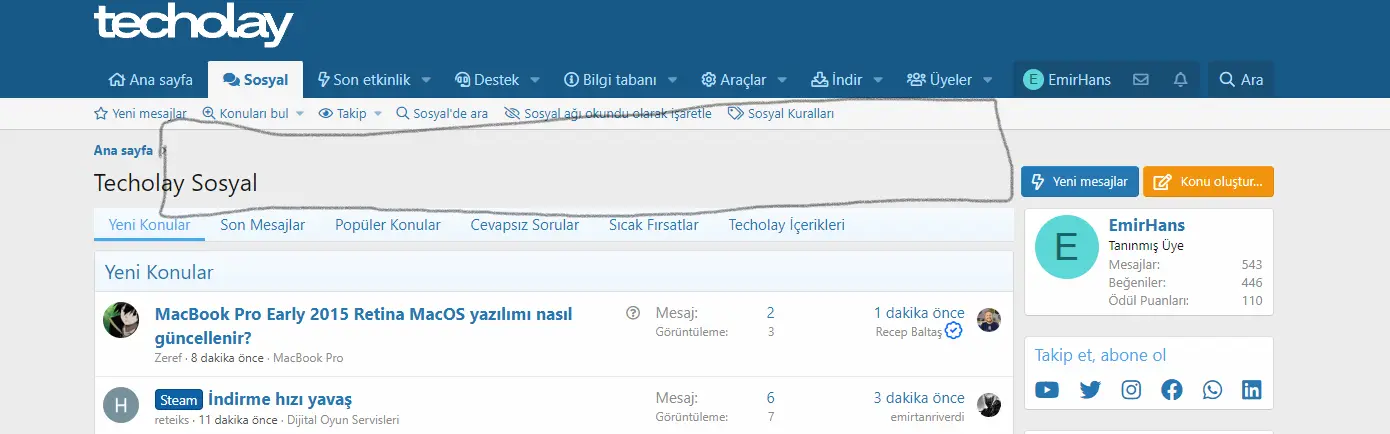Open the İndir section

pyautogui.click(x=836, y=80)
